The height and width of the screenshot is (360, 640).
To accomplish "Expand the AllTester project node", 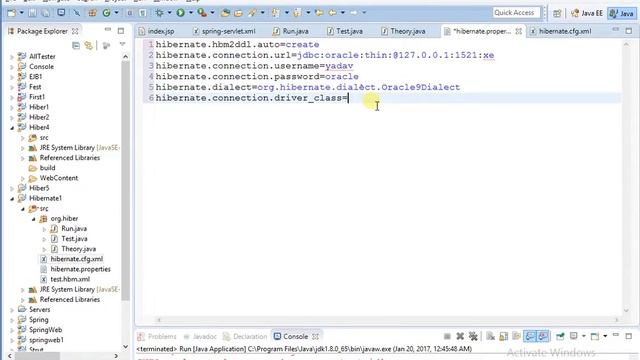I will click(12, 57).
